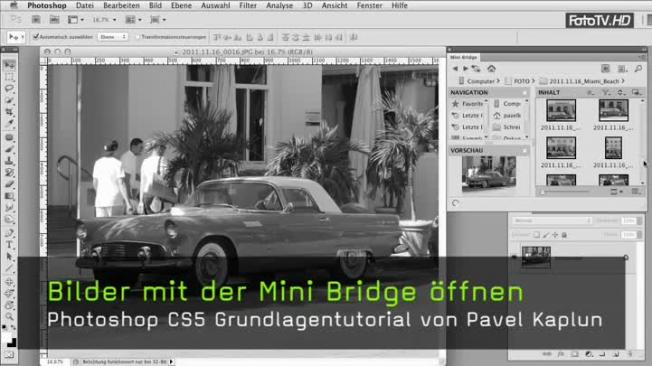Viewport: 652px width, 366px height.
Task: Select the Rectangular Marquee tool
Action: [x=9, y=77]
